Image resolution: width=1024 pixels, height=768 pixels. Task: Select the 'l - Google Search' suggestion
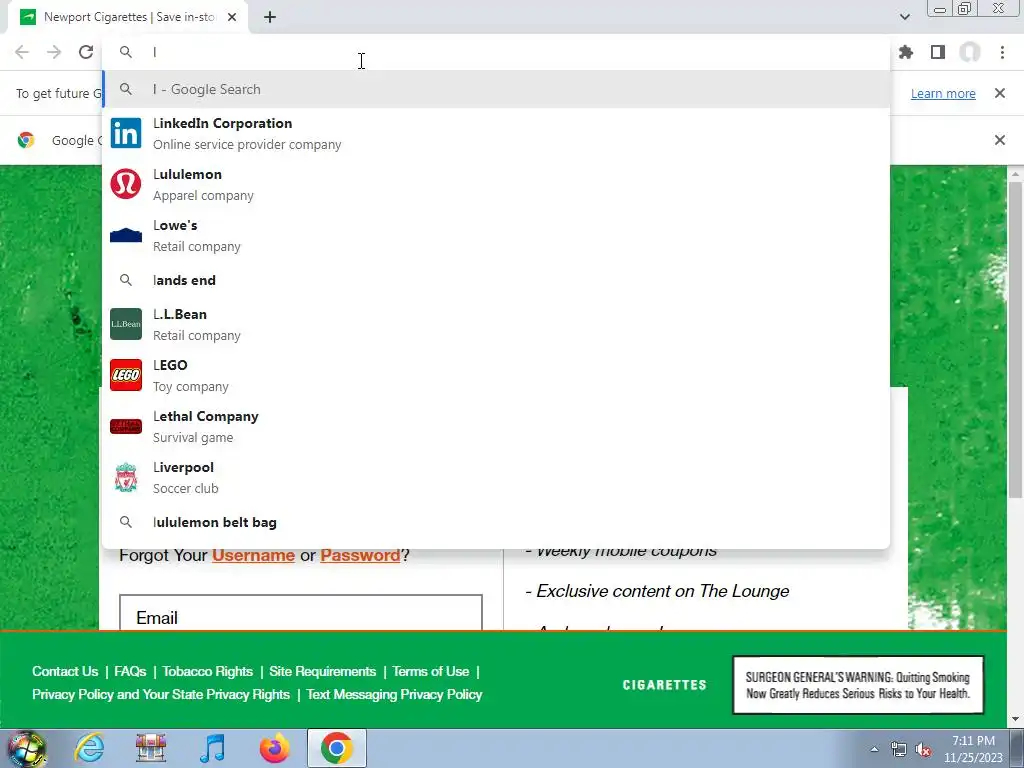click(496, 89)
